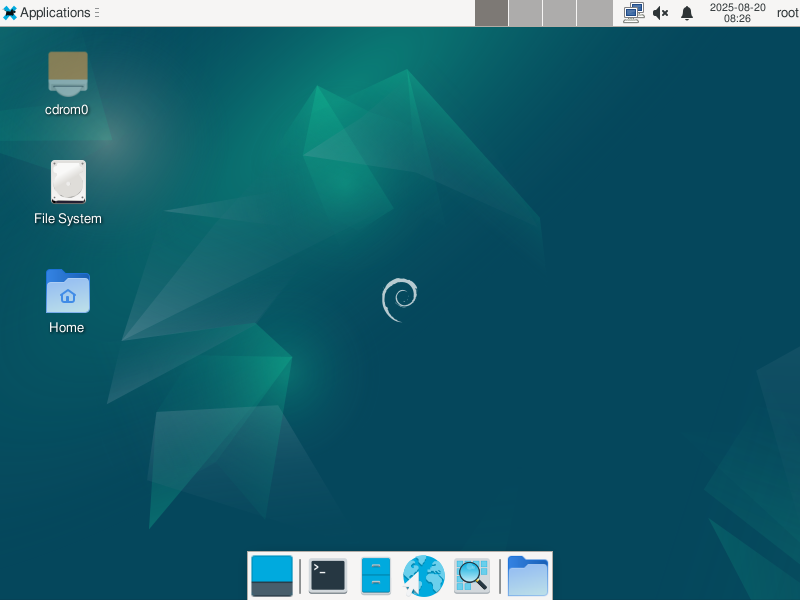800x600 pixels.
Task: Select the first workspace pane
Action: coord(490,13)
